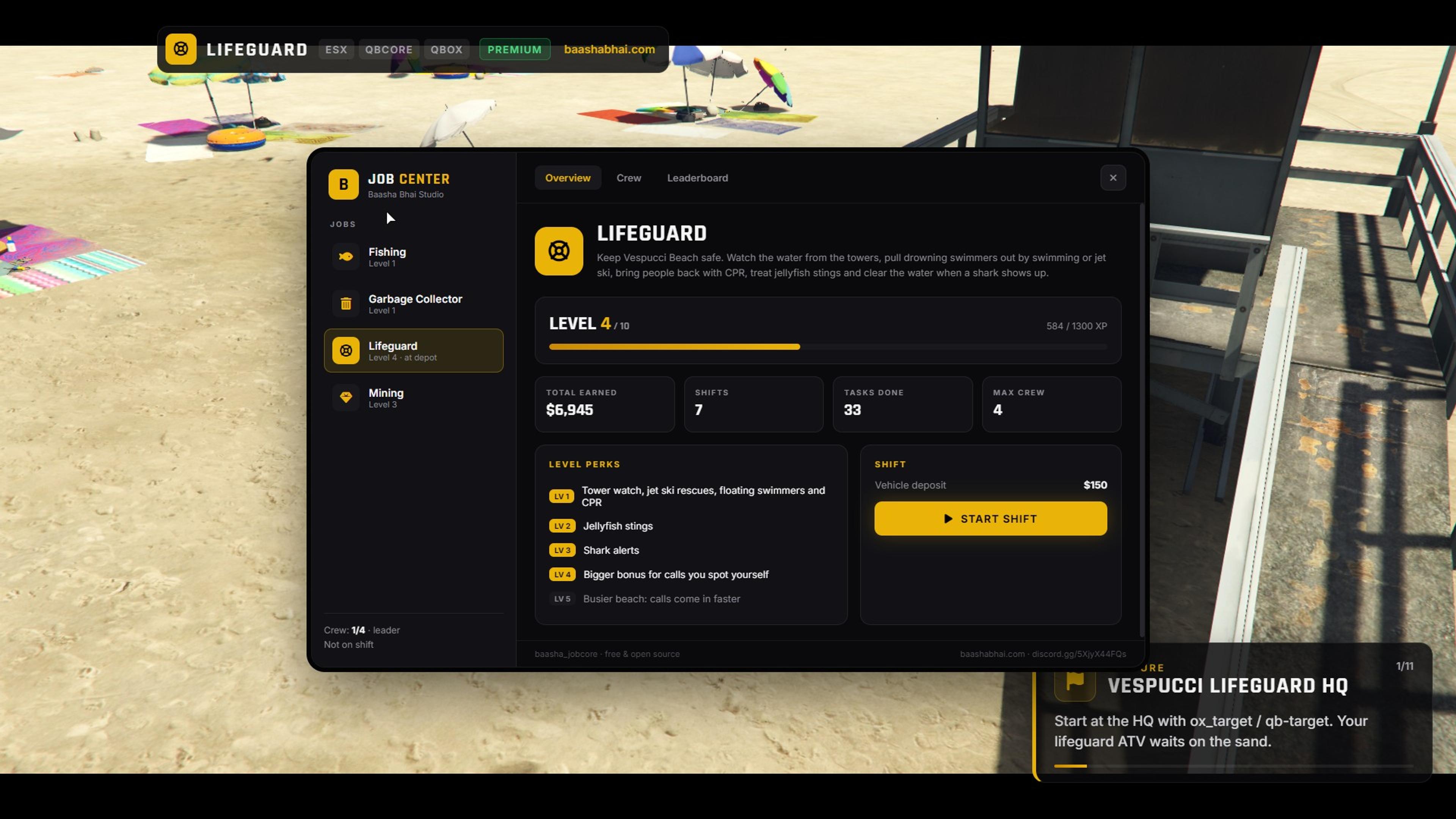Click the QBOX framework tag
Viewport: 1456px width, 819px height.
pos(447,49)
